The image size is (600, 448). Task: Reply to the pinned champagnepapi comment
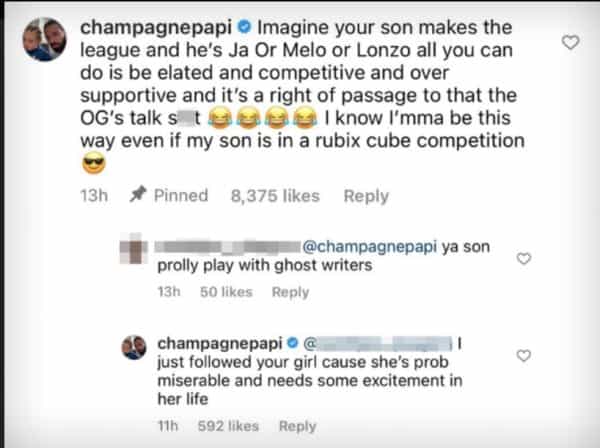pyautogui.click(x=366, y=197)
